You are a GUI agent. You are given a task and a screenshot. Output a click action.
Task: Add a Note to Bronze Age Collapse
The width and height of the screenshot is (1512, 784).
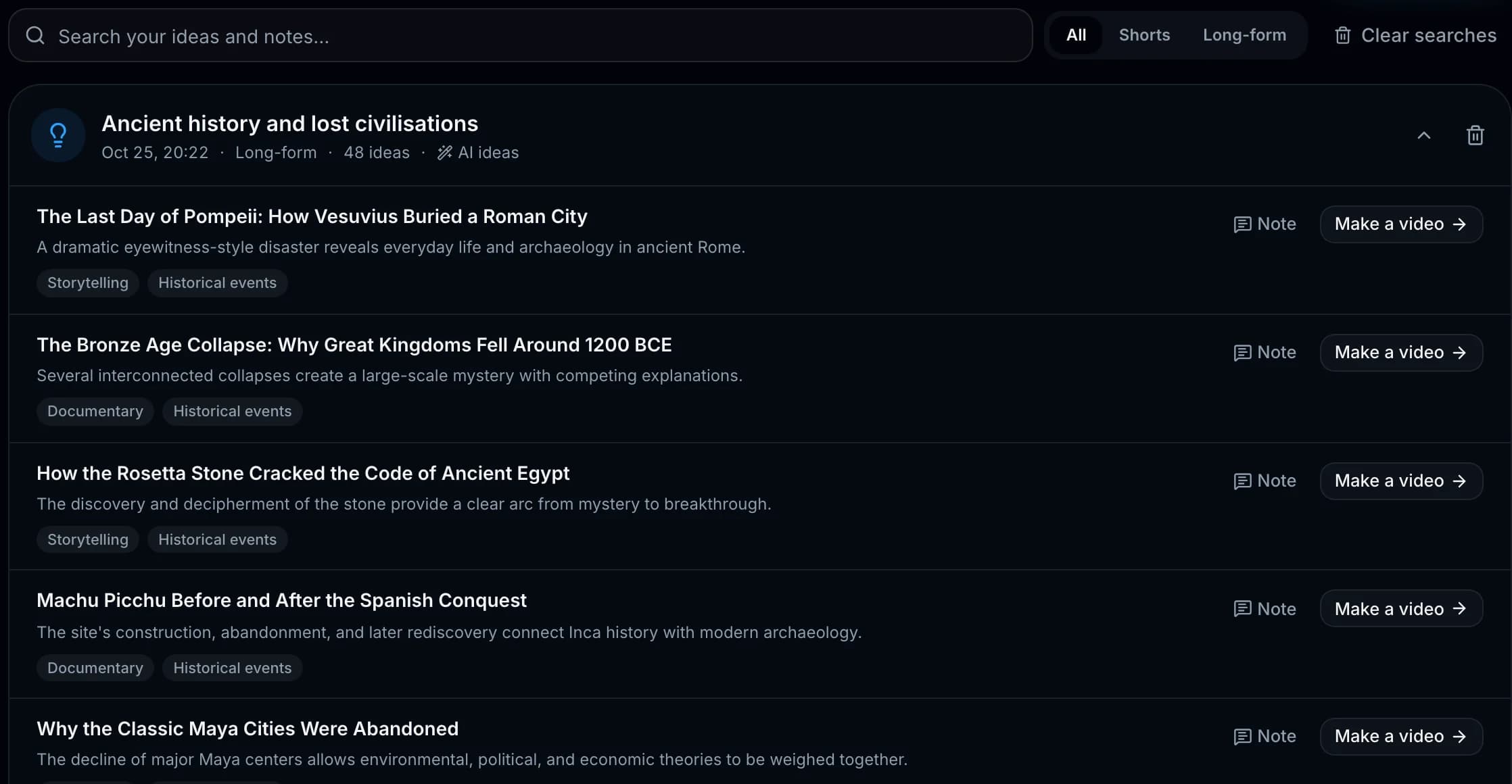pyautogui.click(x=1265, y=352)
